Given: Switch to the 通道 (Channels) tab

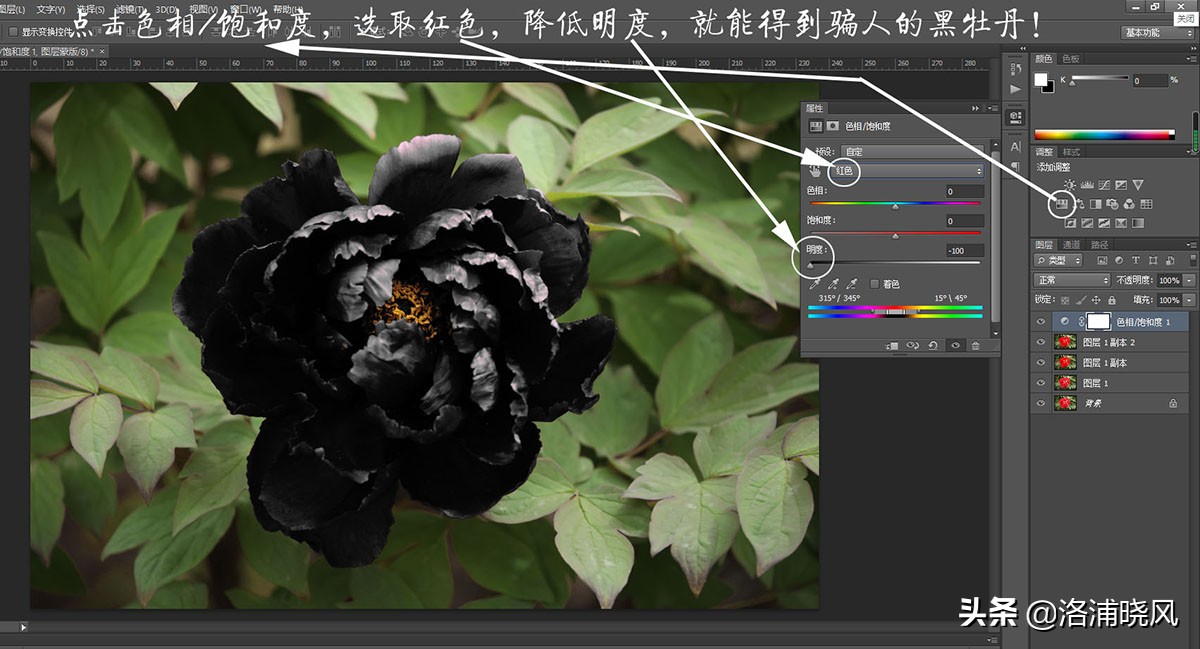Looking at the screenshot, I should (x=1071, y=245).
